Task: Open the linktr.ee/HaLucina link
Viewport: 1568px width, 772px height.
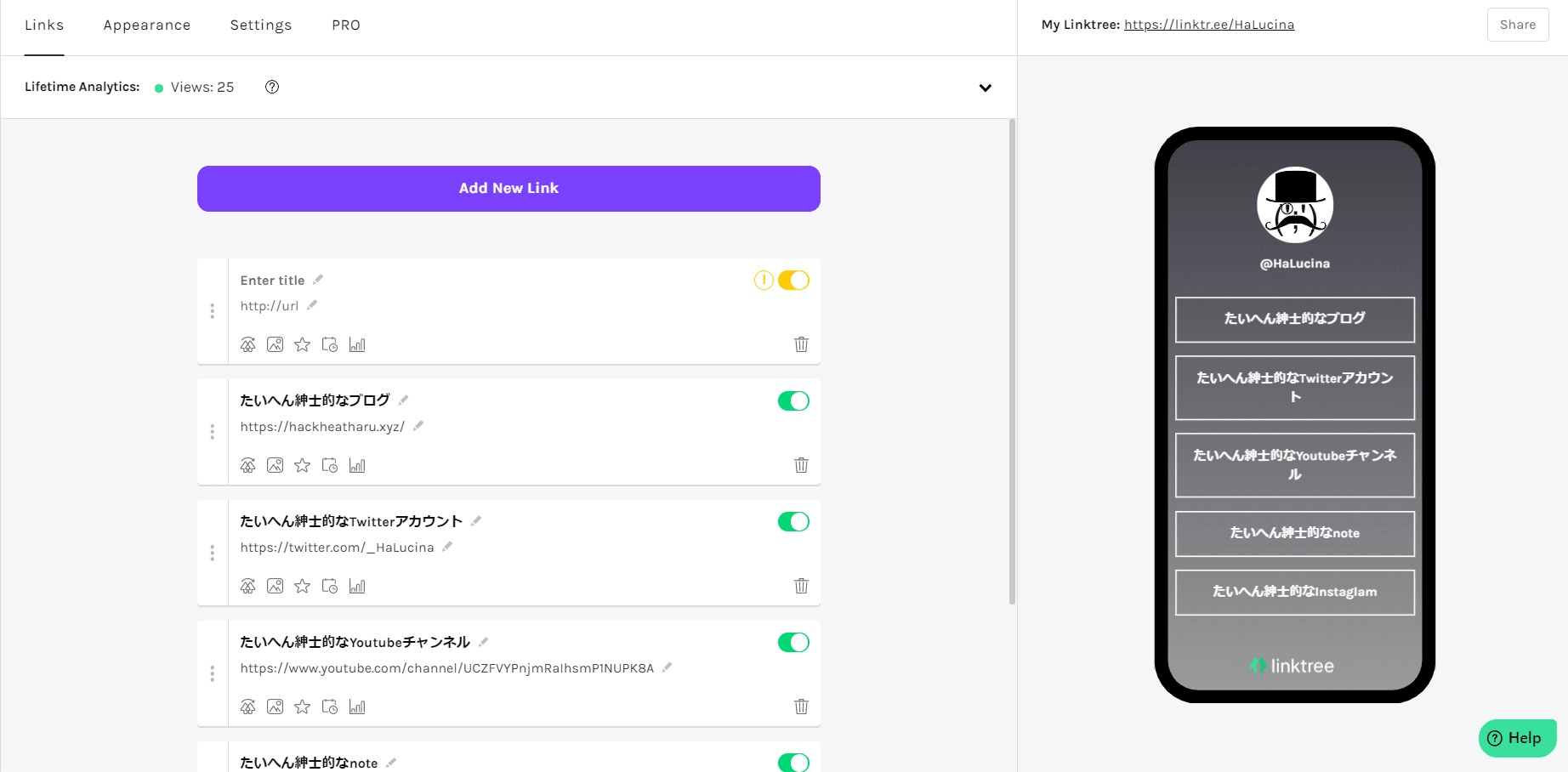Action: click(x=1209, y=25)
